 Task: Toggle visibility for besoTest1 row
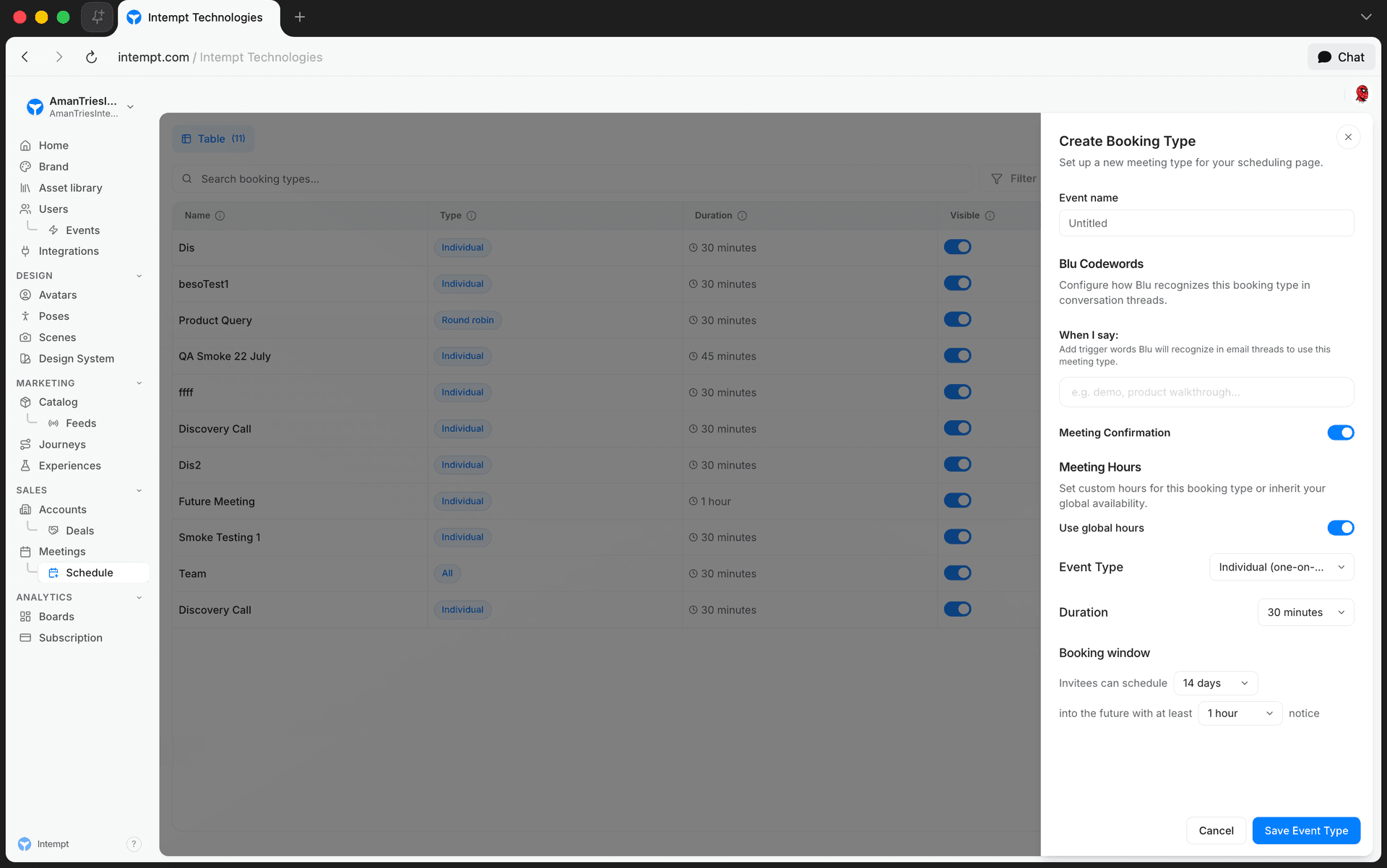pos(957,283)
